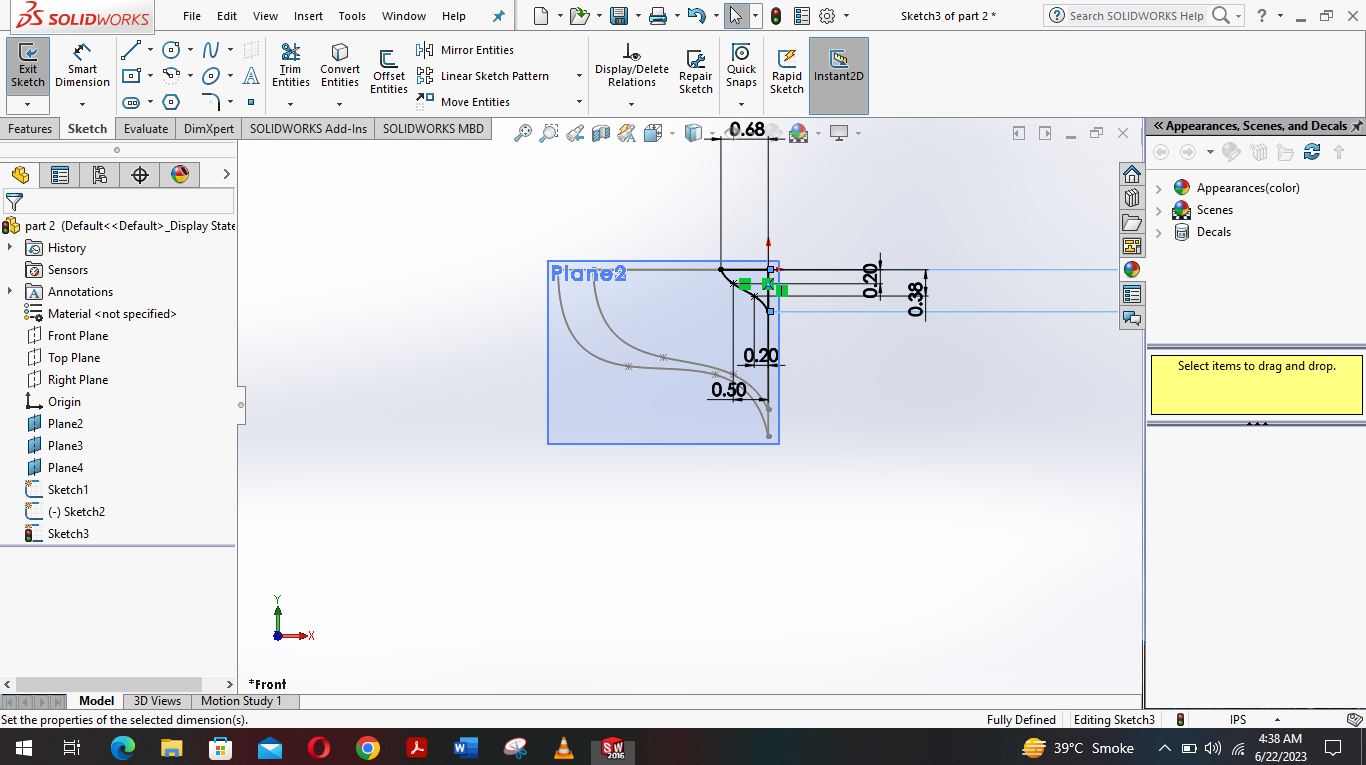Select the Straight Slot tool
This screenshot has width=1366, height=765.
[131, 102]
